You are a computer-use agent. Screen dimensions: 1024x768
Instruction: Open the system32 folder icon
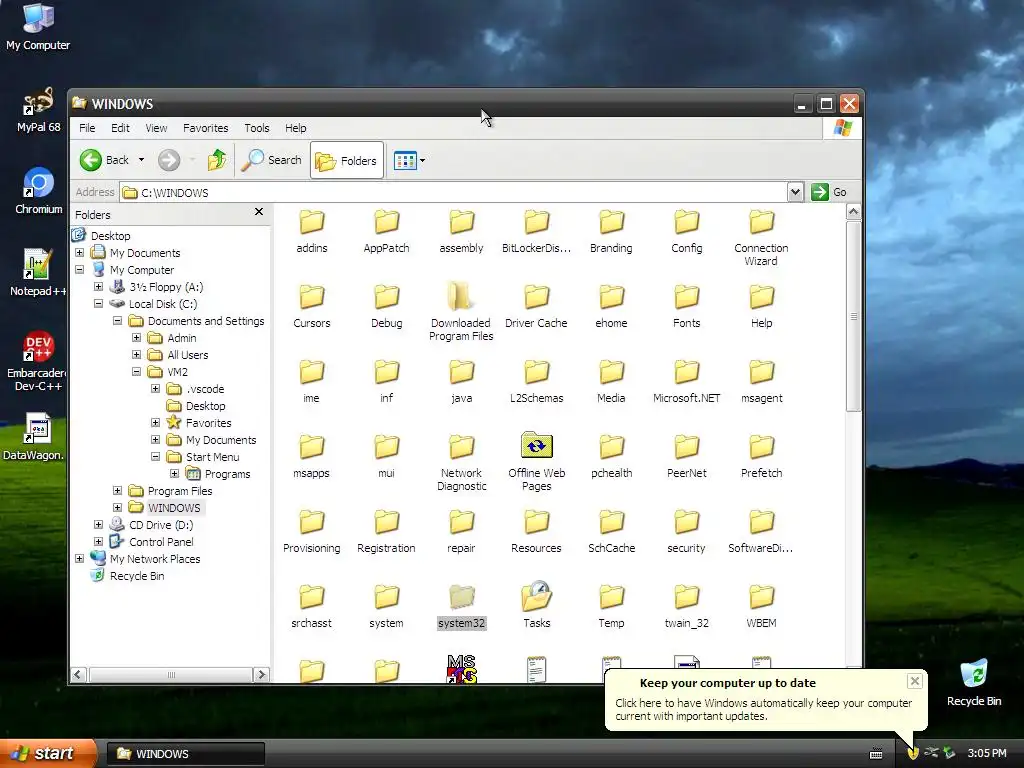(x=462, y=597)
